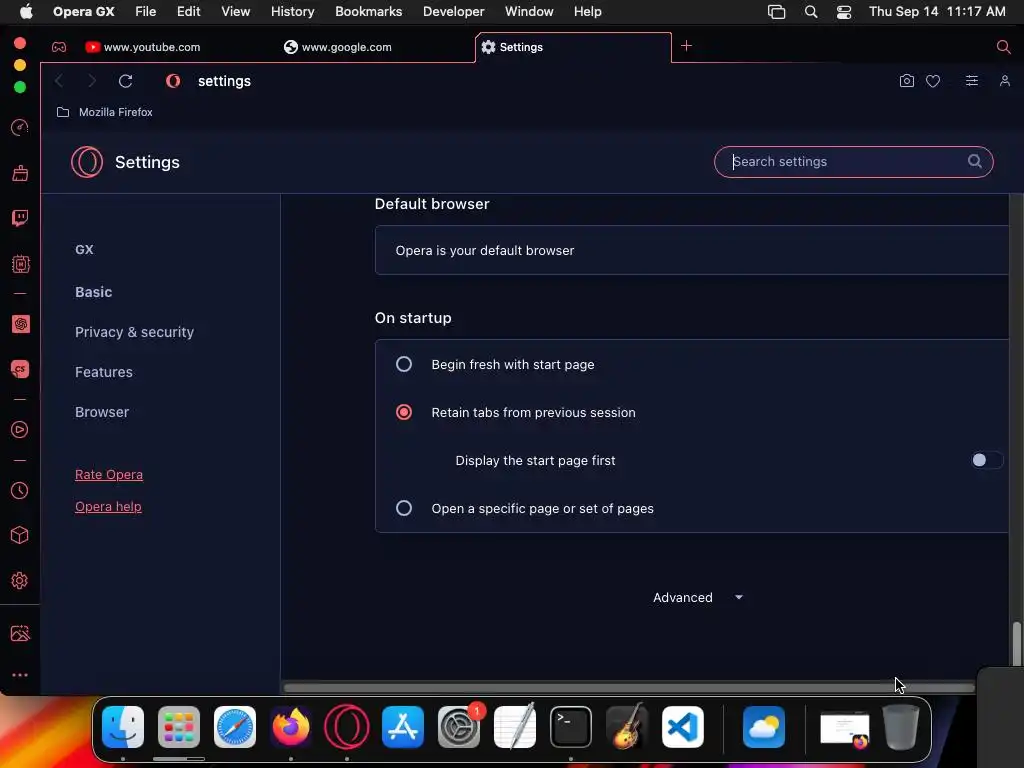1024x768 pixels.
Task: Open the Bookmarks menu
Action: coord(368,12)
